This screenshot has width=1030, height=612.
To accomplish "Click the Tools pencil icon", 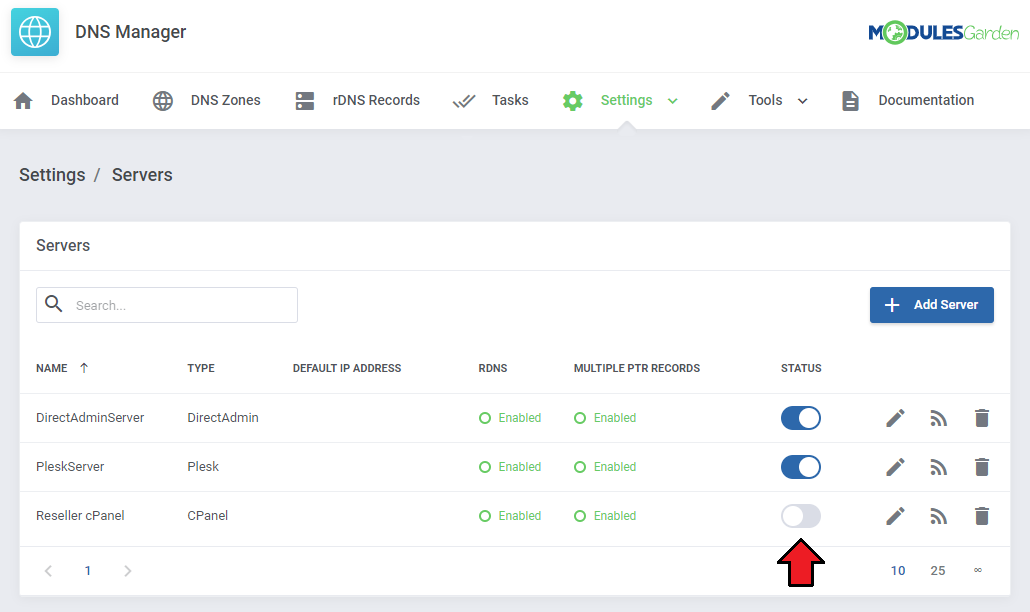I will [x=721, y=100].
